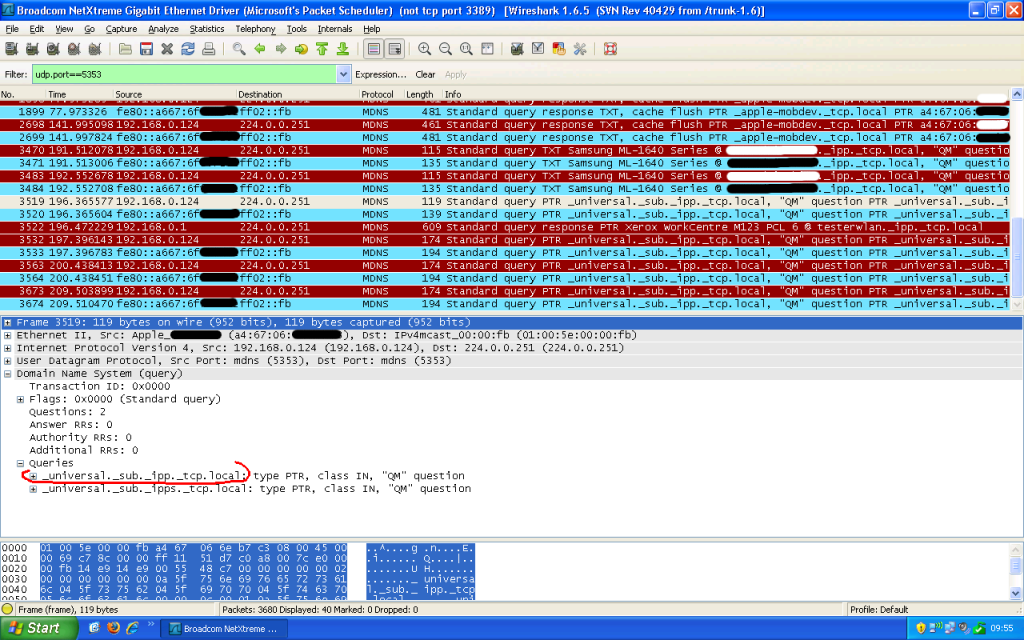Reload the capture file
Viewport: 1024px width, 640px height.
click(188, 49)
